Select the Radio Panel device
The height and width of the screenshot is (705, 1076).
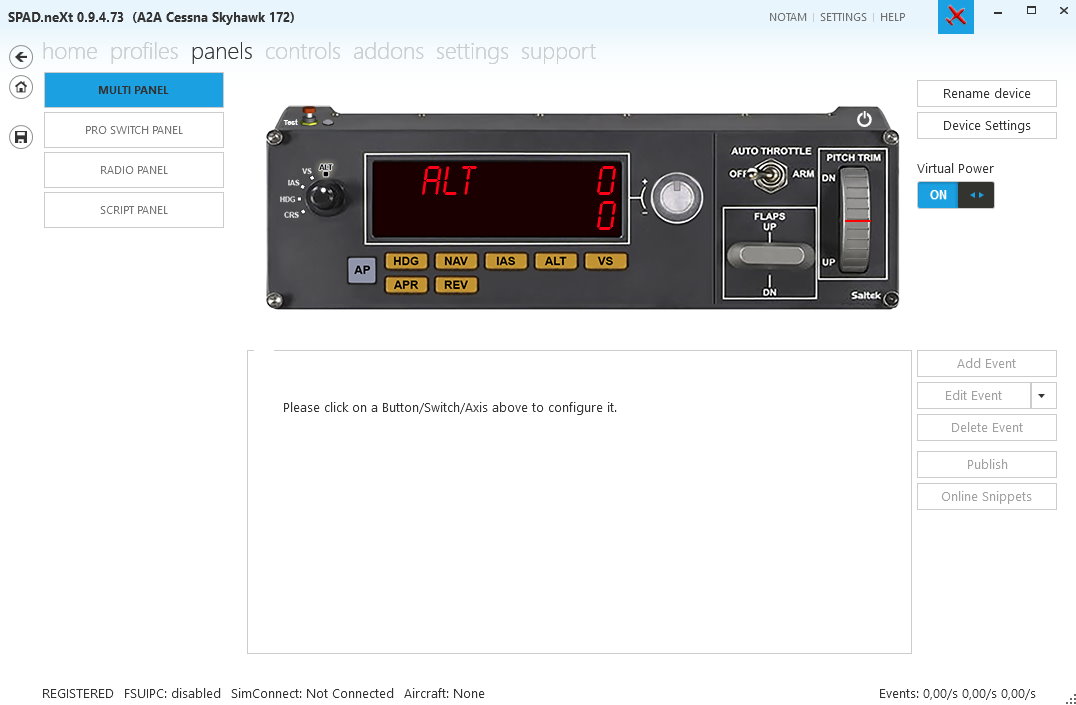tap(134, 170)
